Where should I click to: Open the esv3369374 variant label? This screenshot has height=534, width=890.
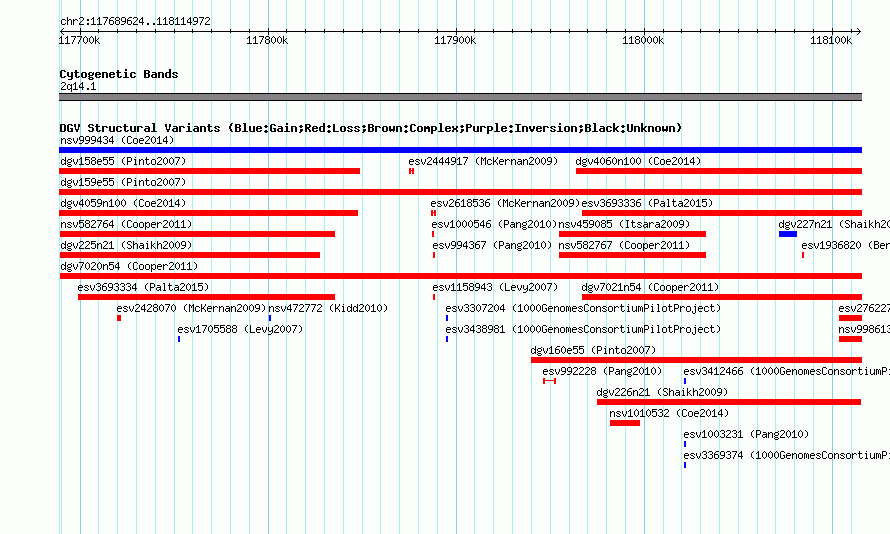[787, 455]
